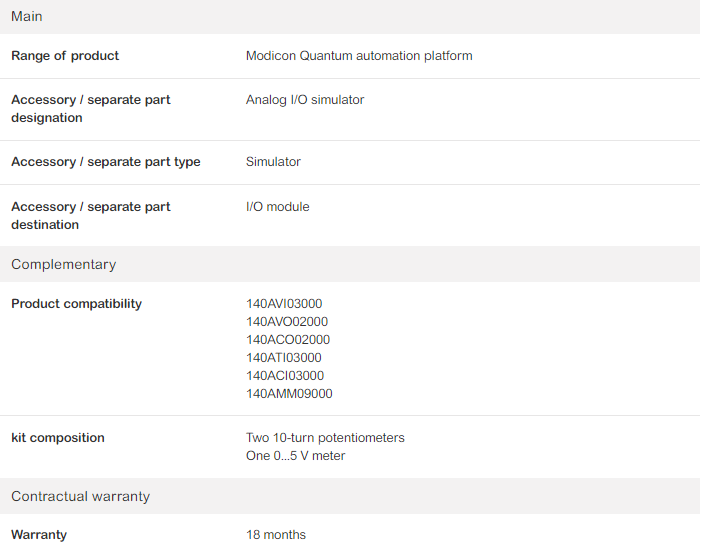Click the '18 months' warranty value
The width and height of the screenshot is (711, 556).
(x=276, y=535)
